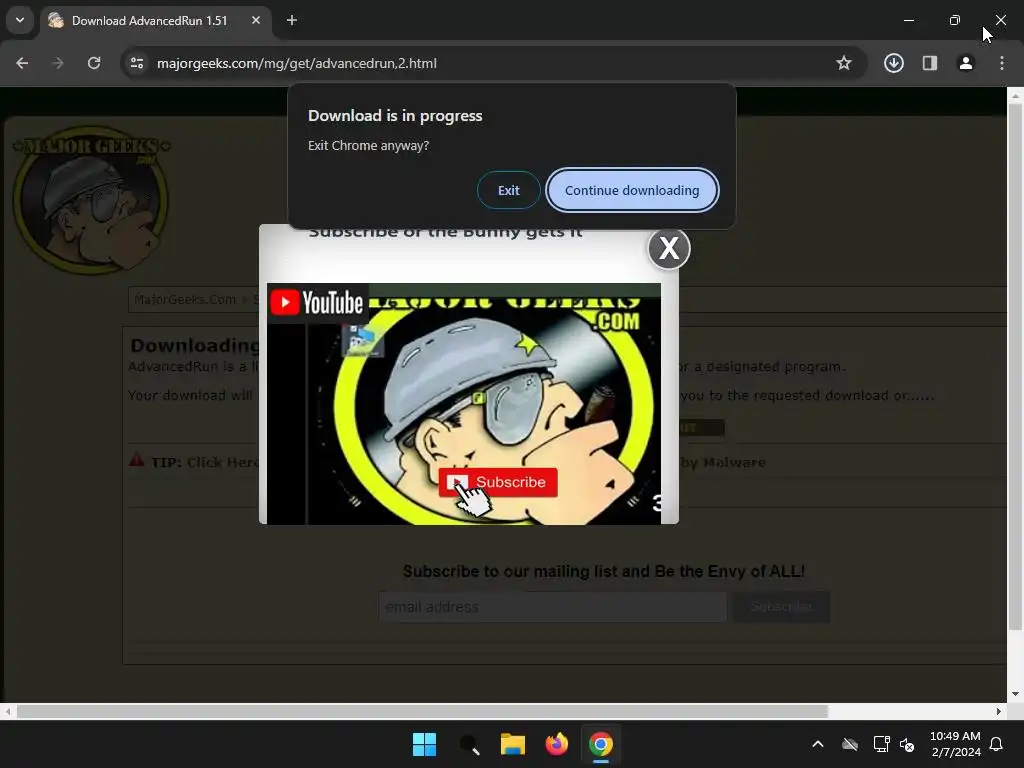
Task: Click the scroll right arrow of horizontal scrollbar
Action: (x=999, y=711)
